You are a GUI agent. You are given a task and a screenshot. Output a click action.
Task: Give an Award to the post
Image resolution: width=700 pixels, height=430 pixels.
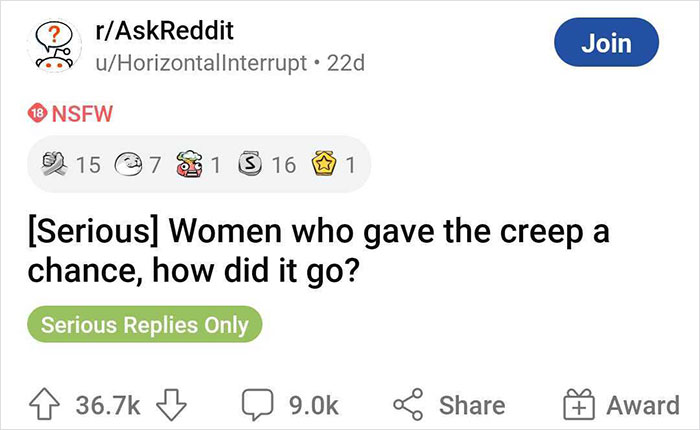click(620, 403)
